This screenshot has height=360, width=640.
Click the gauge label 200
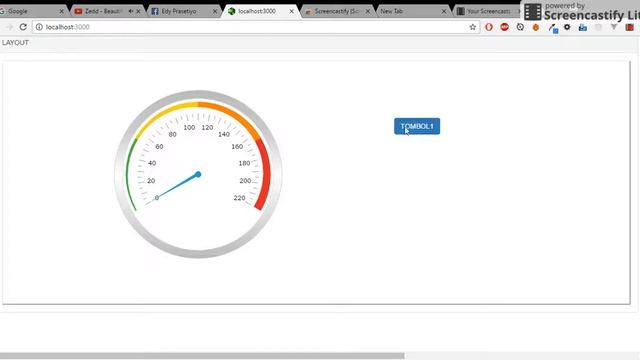[245, 180]
